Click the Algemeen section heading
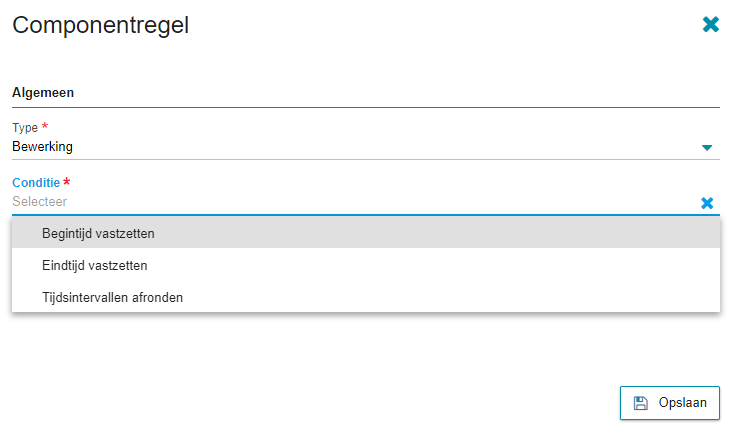739x431 pixels. click(x=43, y=92)
